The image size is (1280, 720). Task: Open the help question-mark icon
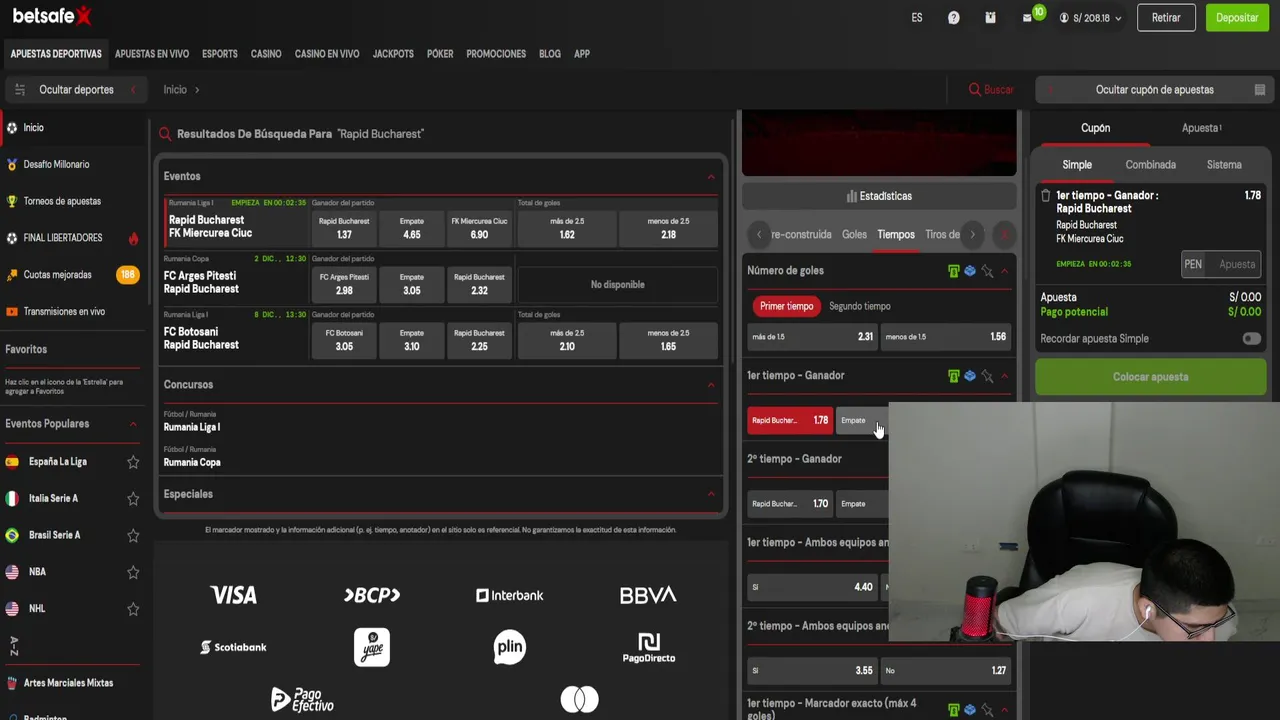point(953,18)
